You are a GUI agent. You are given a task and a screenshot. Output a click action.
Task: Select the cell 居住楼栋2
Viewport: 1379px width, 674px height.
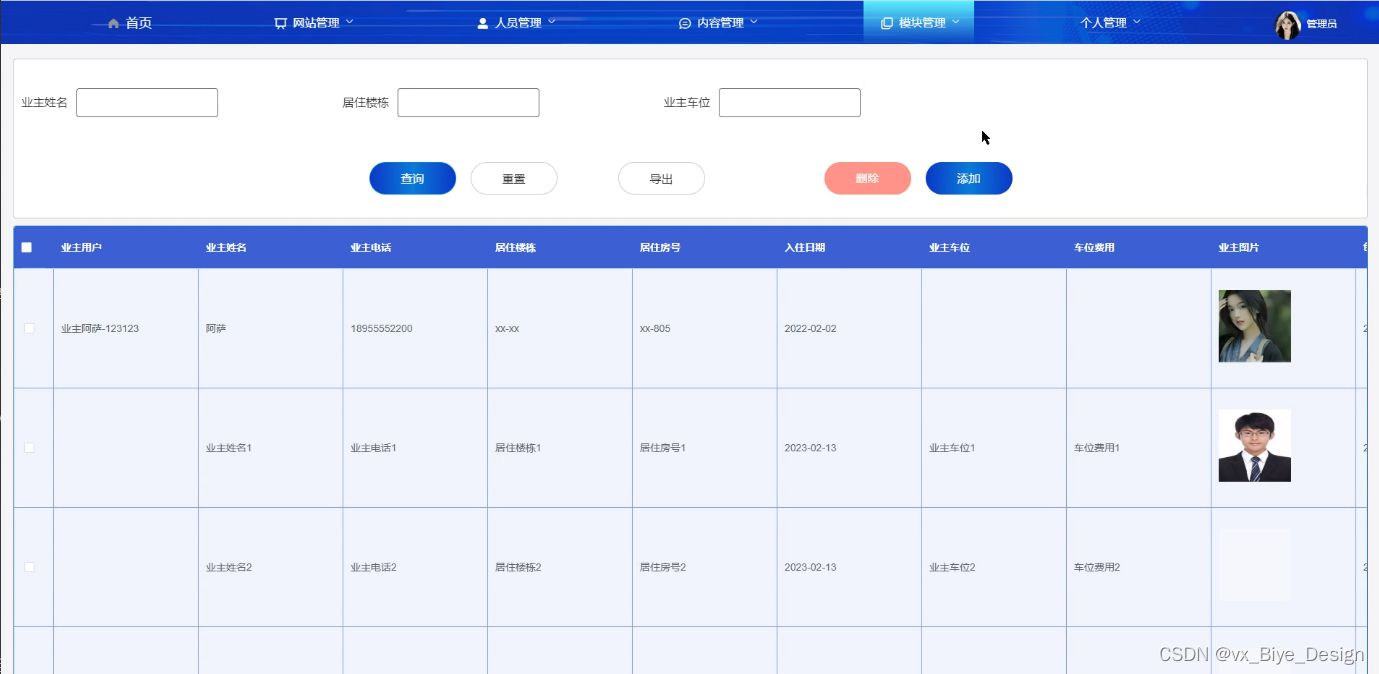tap(518, 567)
